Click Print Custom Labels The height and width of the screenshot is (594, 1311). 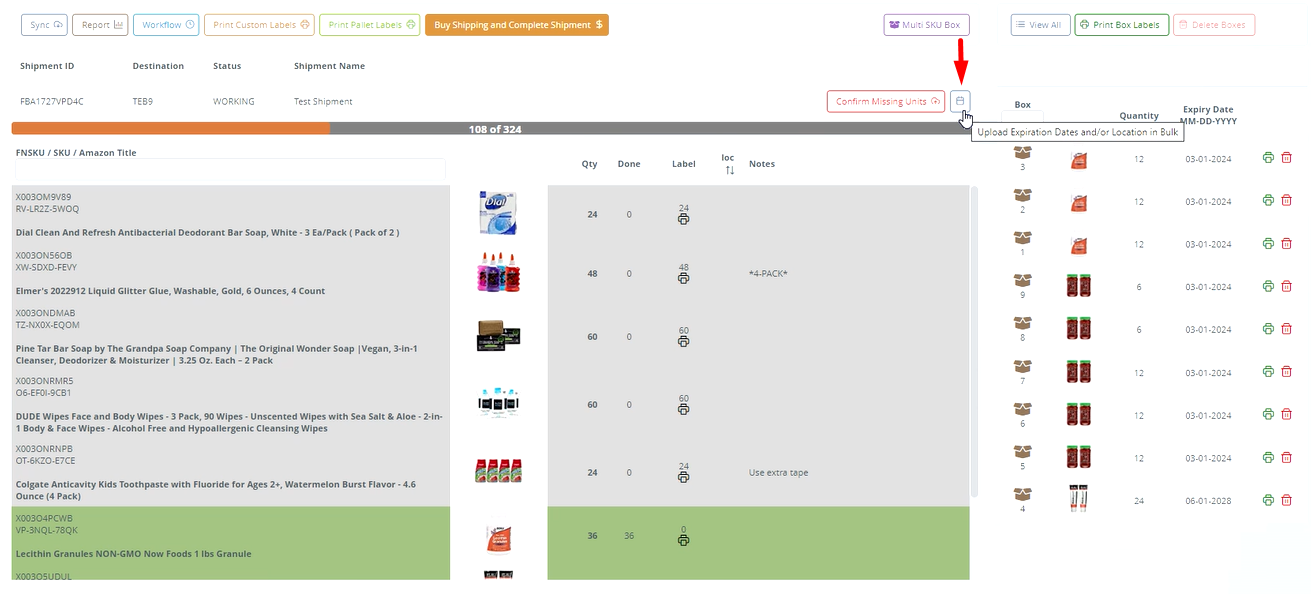259,25
